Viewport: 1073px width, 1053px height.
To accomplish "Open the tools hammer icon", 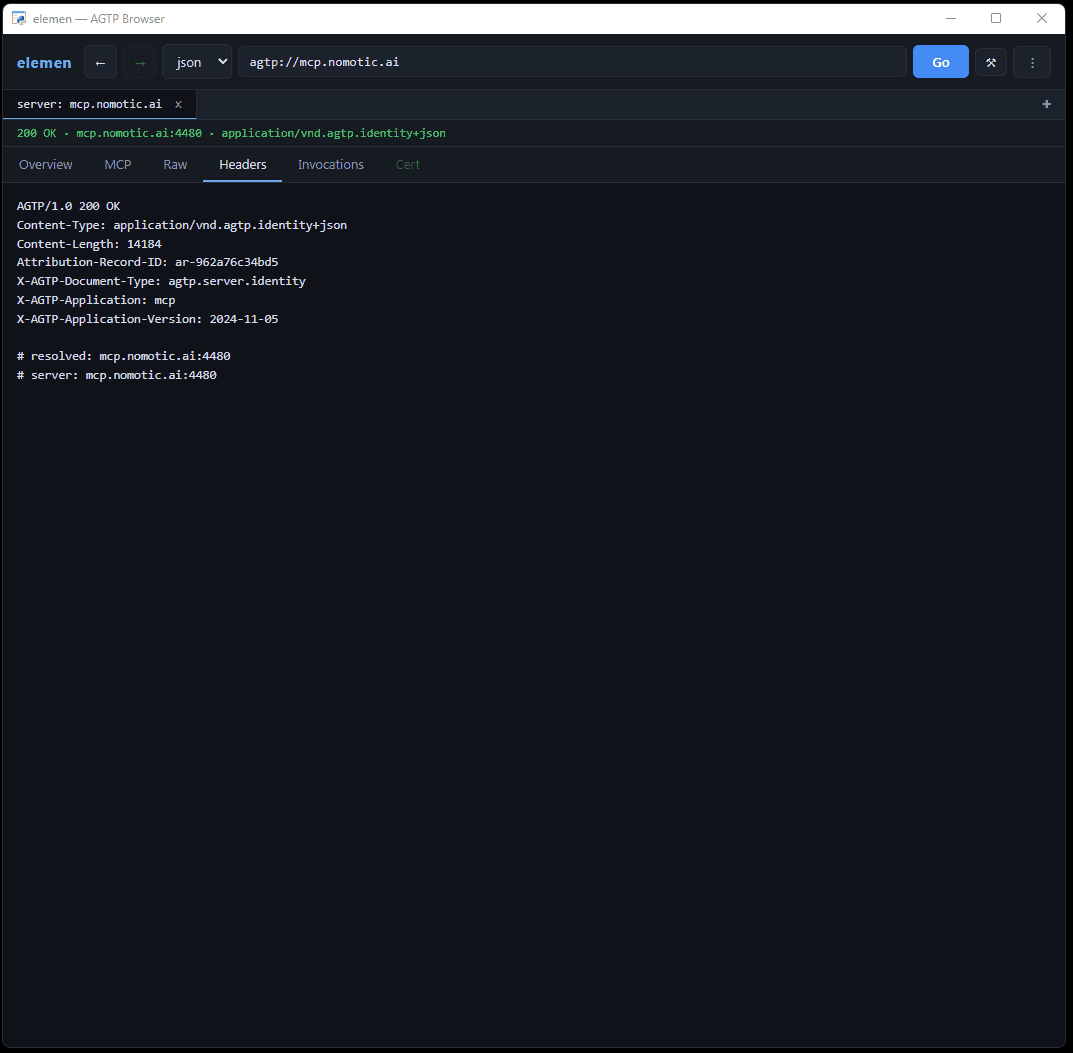I will [x=990, y=62].
